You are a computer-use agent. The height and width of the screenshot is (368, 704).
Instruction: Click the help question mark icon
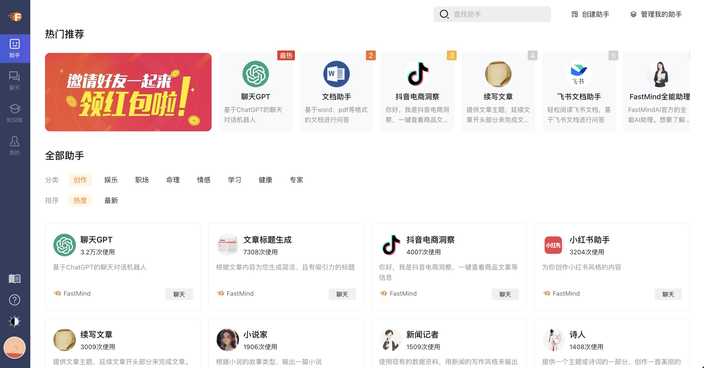tap(15, 300)
